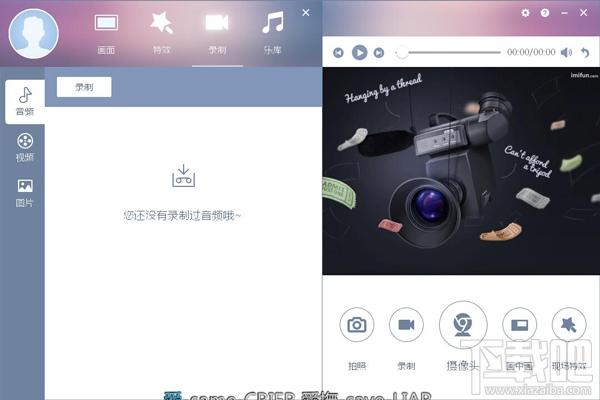600x400 pixels.
Task: Open the 摄像头 webcam button
Action: [463, 324]
